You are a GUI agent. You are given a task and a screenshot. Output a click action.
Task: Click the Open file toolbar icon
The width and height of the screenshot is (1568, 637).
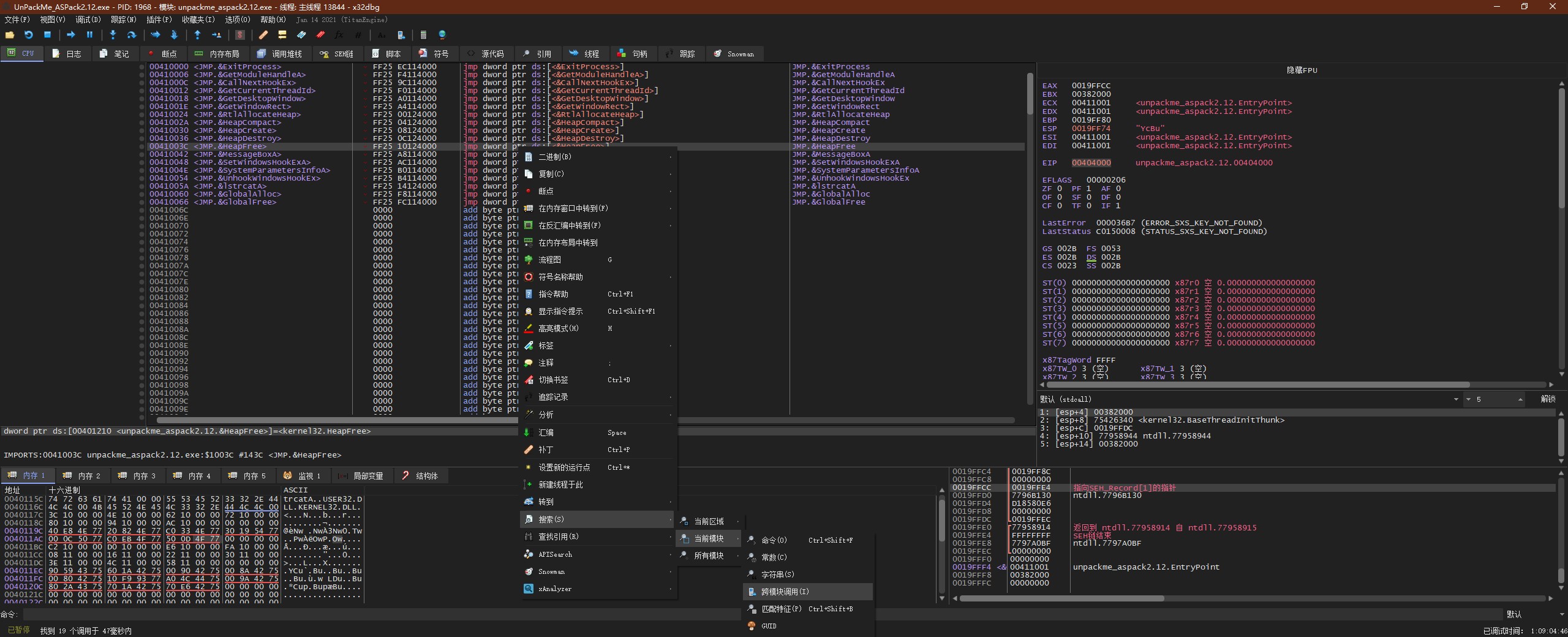pos(10,35)
